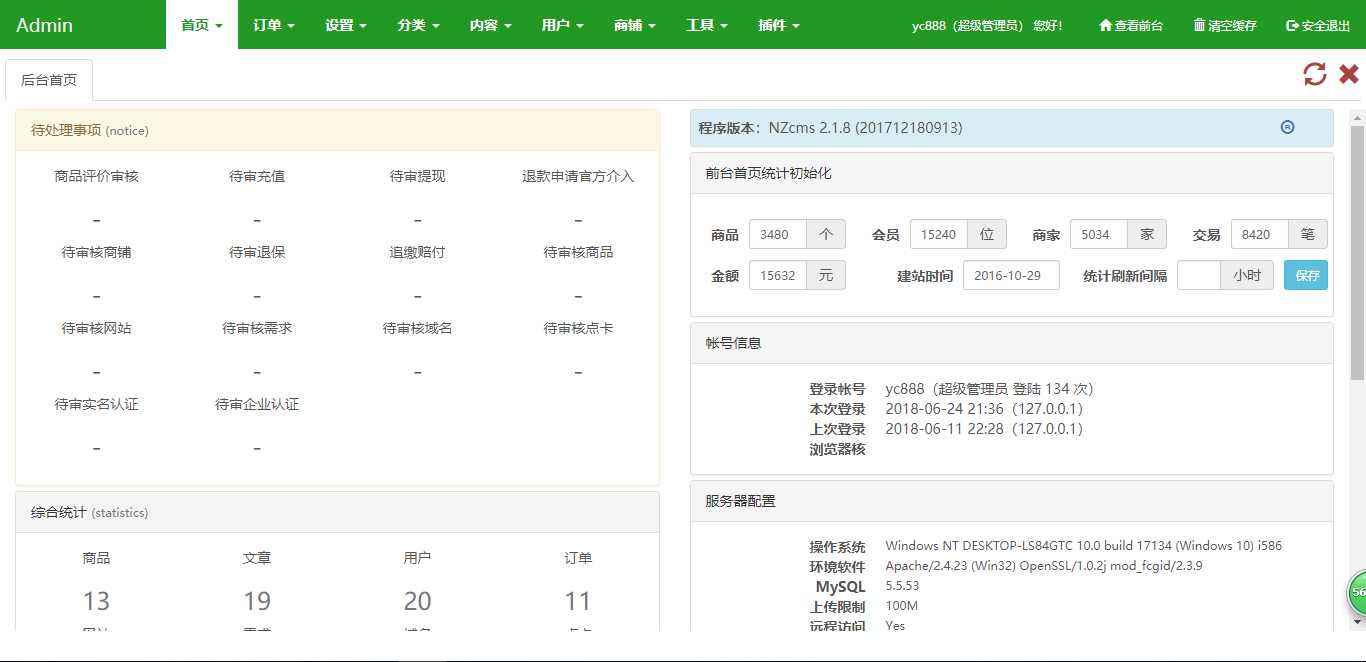The width and height of the screenshot is (1366, 662).
Task: Click the 服务器配置 panel heading
Action: point(1011,501)
